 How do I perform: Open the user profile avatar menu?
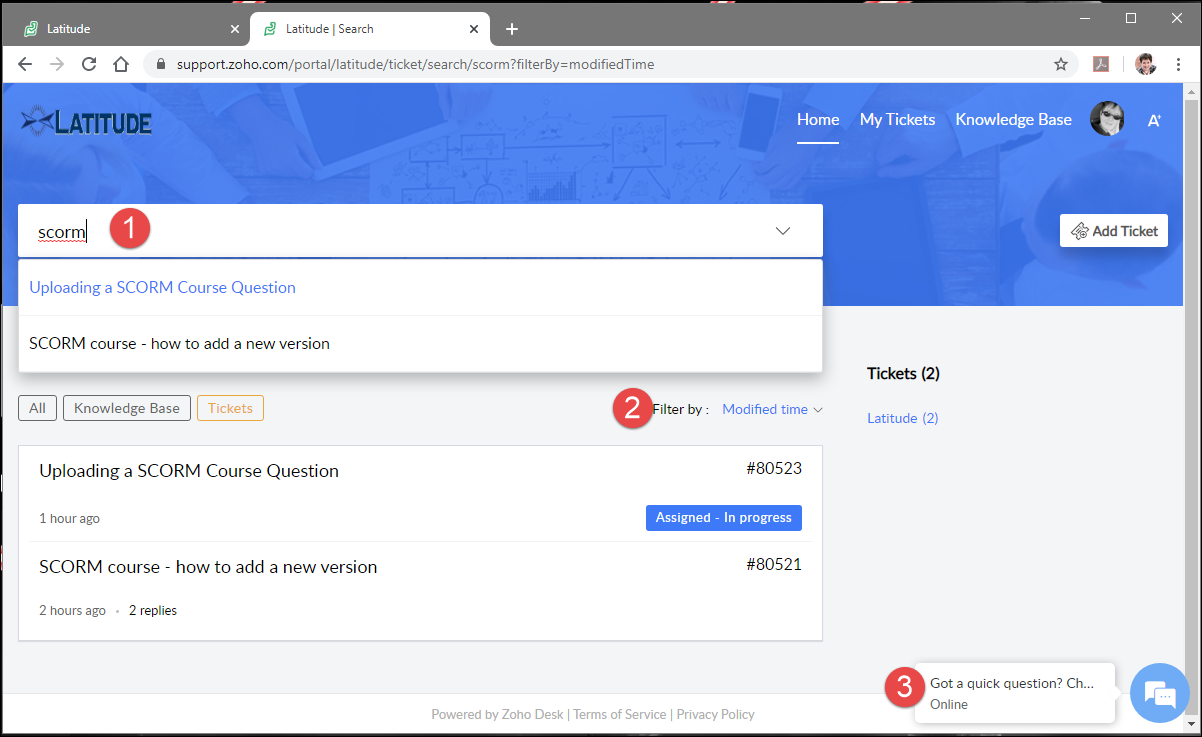1107,119
